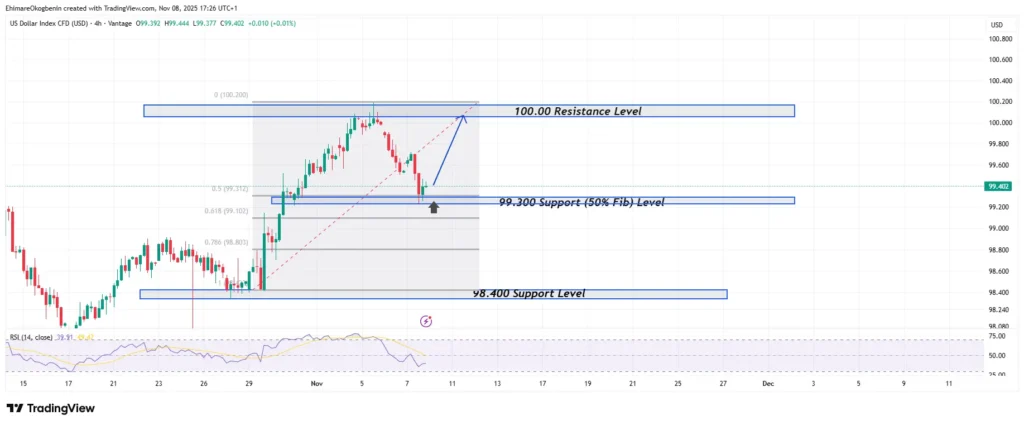
Task: Click the 27 date axis label
Action: click(723, 384)
